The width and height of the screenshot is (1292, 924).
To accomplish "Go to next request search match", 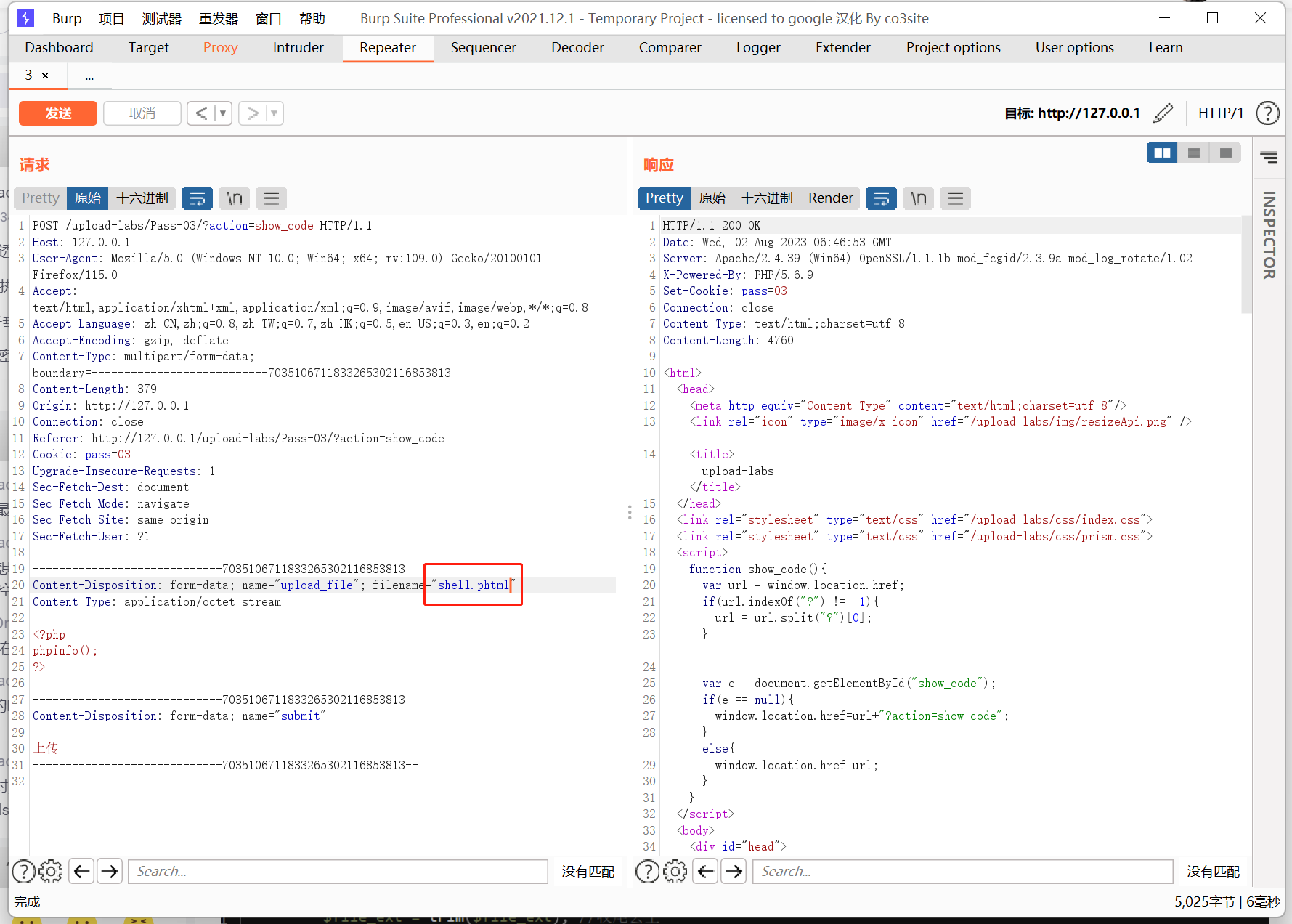I will click(x=110, y=871).
